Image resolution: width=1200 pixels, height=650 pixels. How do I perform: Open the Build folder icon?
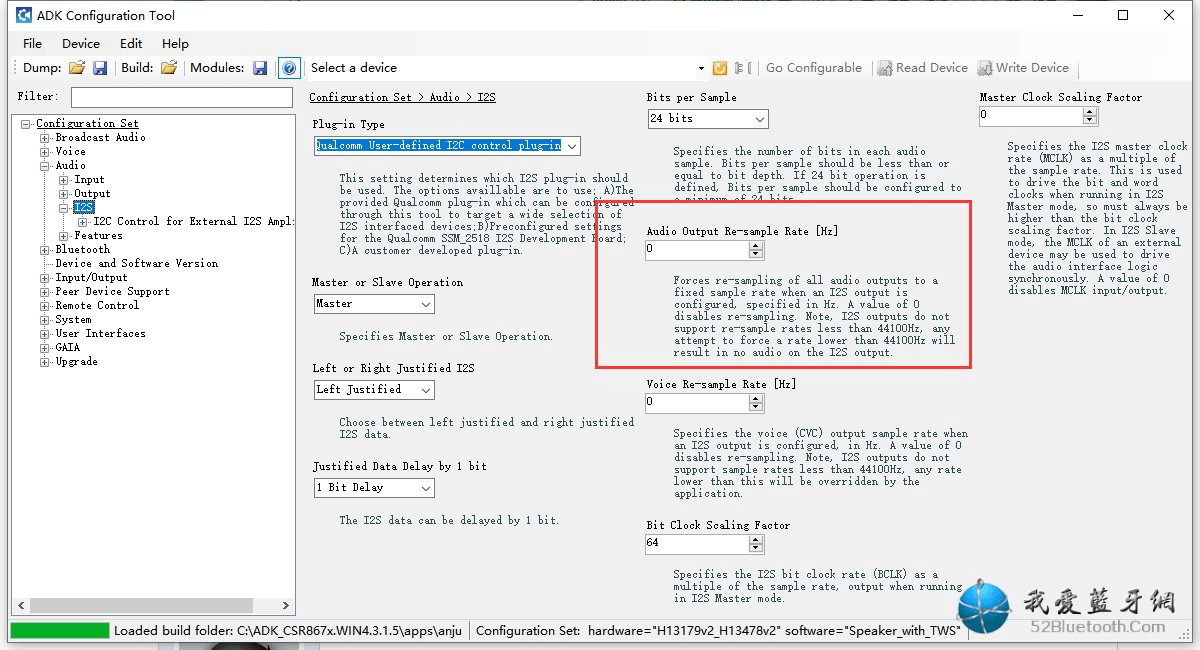[169, 68]
